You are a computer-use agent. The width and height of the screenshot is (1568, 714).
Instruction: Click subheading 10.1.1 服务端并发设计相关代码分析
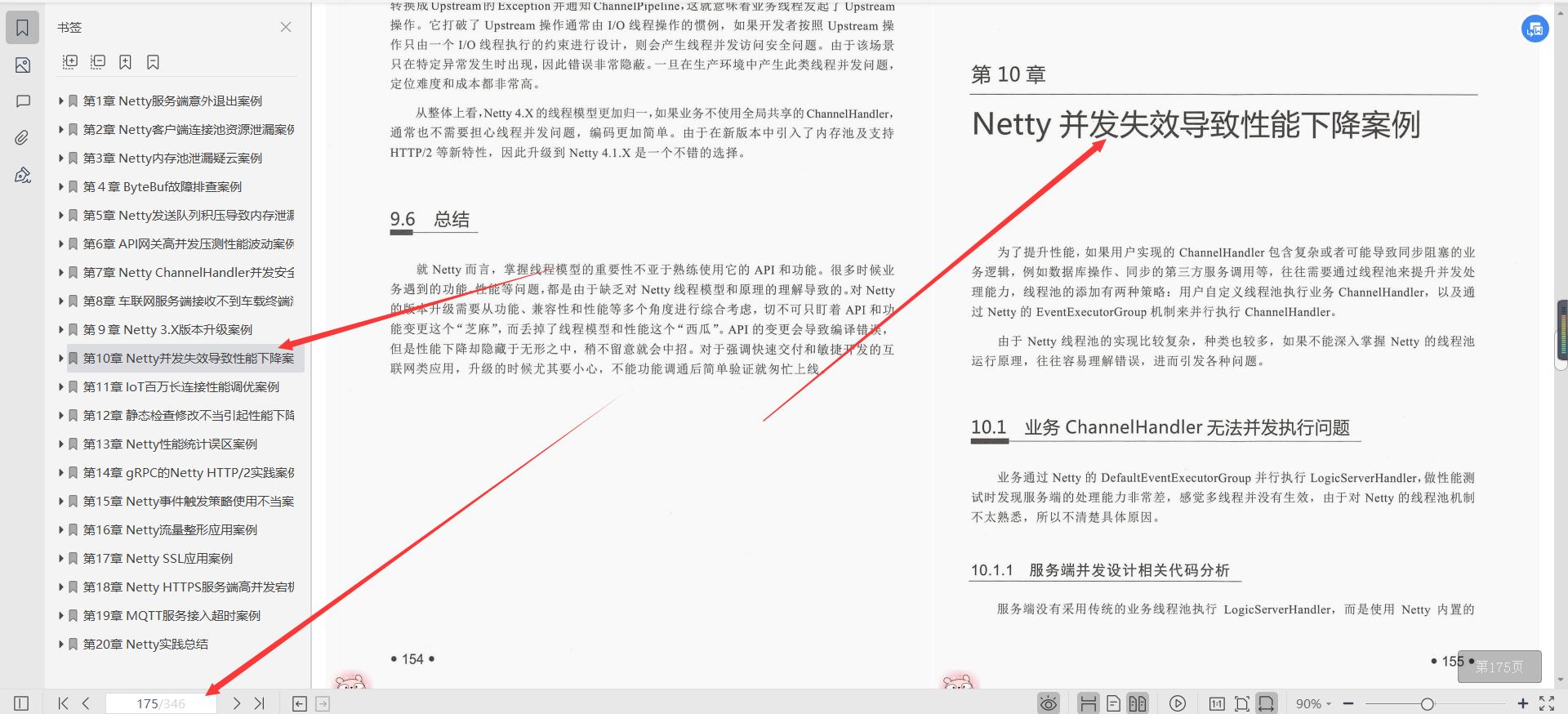point(1099,570)
